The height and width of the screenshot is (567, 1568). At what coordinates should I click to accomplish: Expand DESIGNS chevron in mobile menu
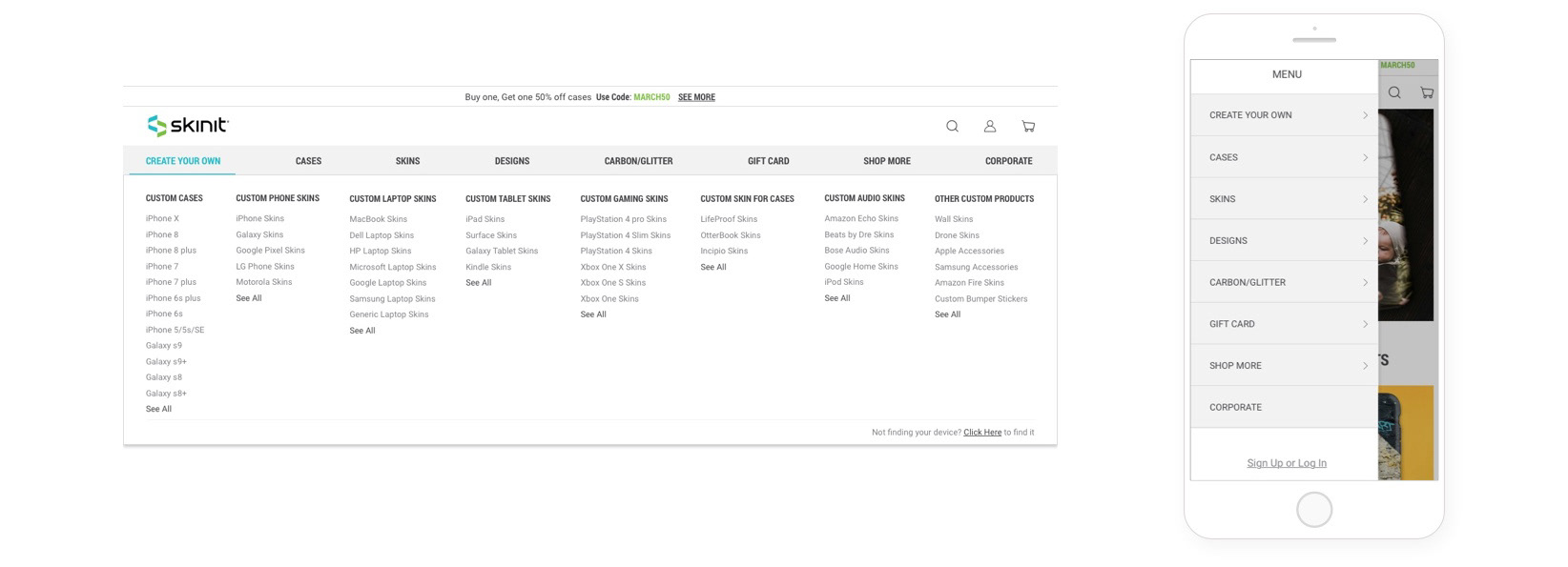tap(1365, 241)
